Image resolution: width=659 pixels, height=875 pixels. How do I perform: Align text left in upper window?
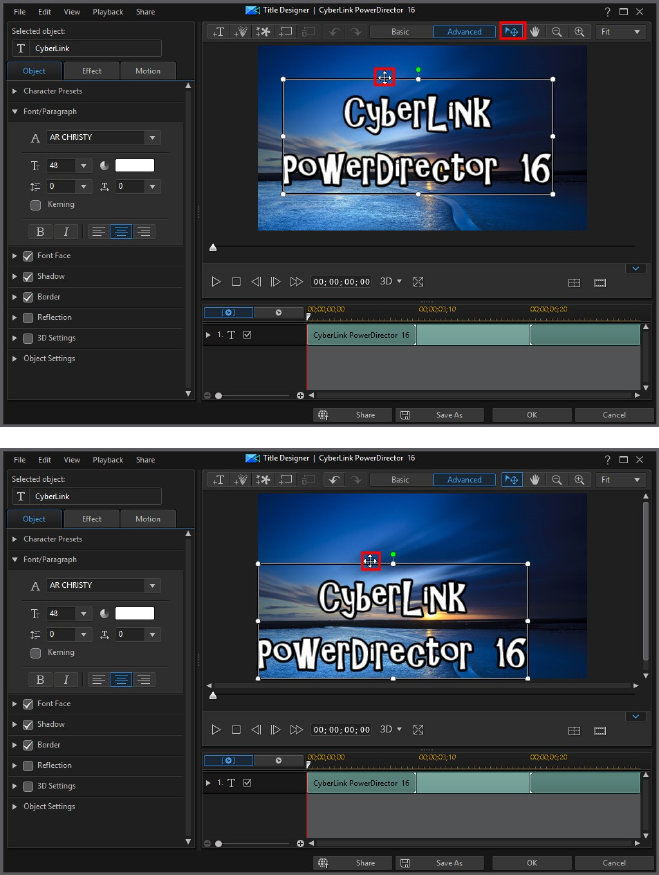click(x=98, y=232)
